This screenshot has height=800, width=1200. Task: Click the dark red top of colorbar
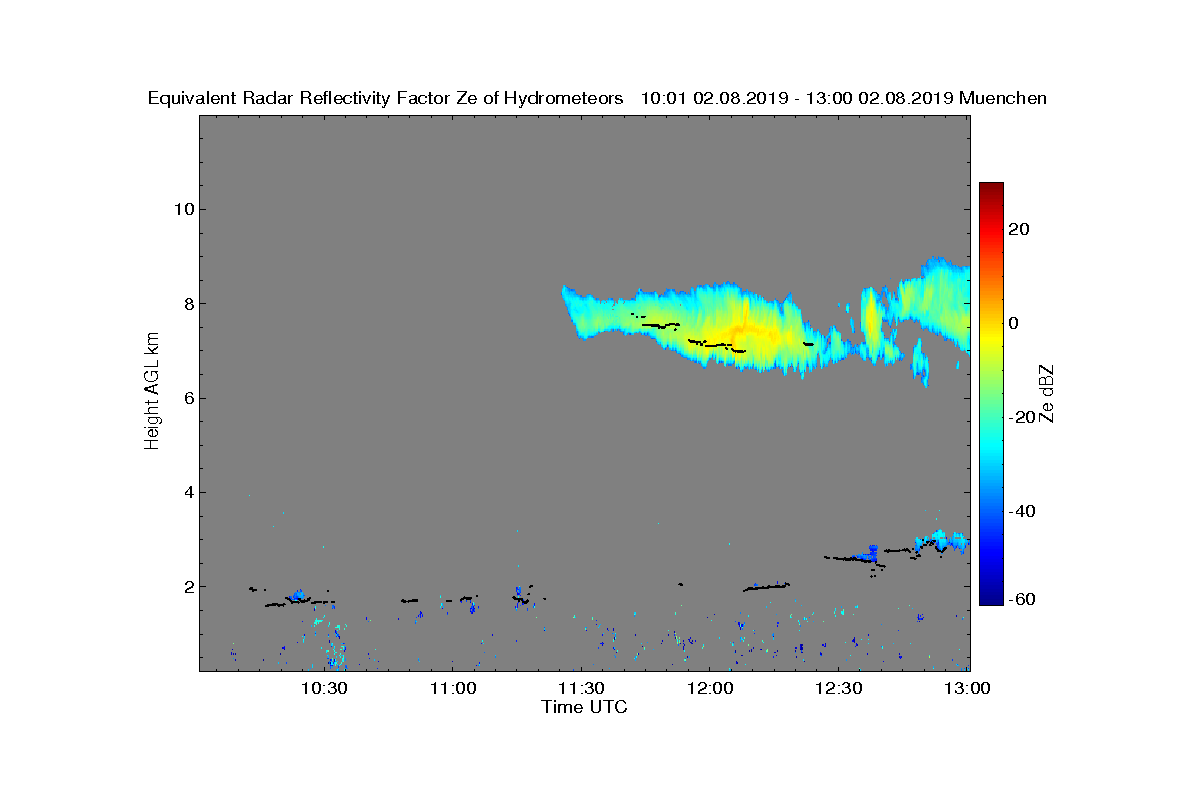point(991,190)
